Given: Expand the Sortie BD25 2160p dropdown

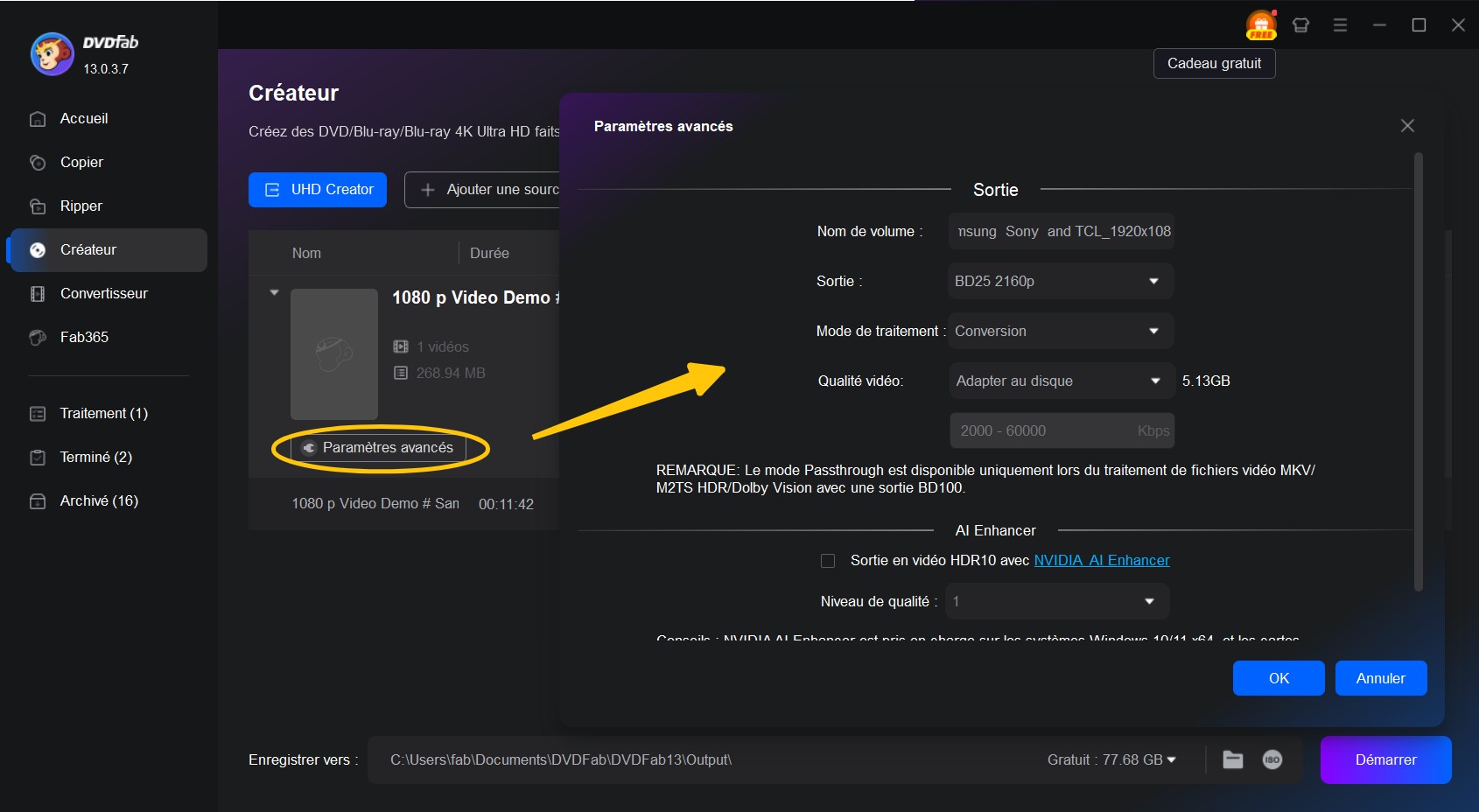Looking at the screenshot, I should (1060, 281).
